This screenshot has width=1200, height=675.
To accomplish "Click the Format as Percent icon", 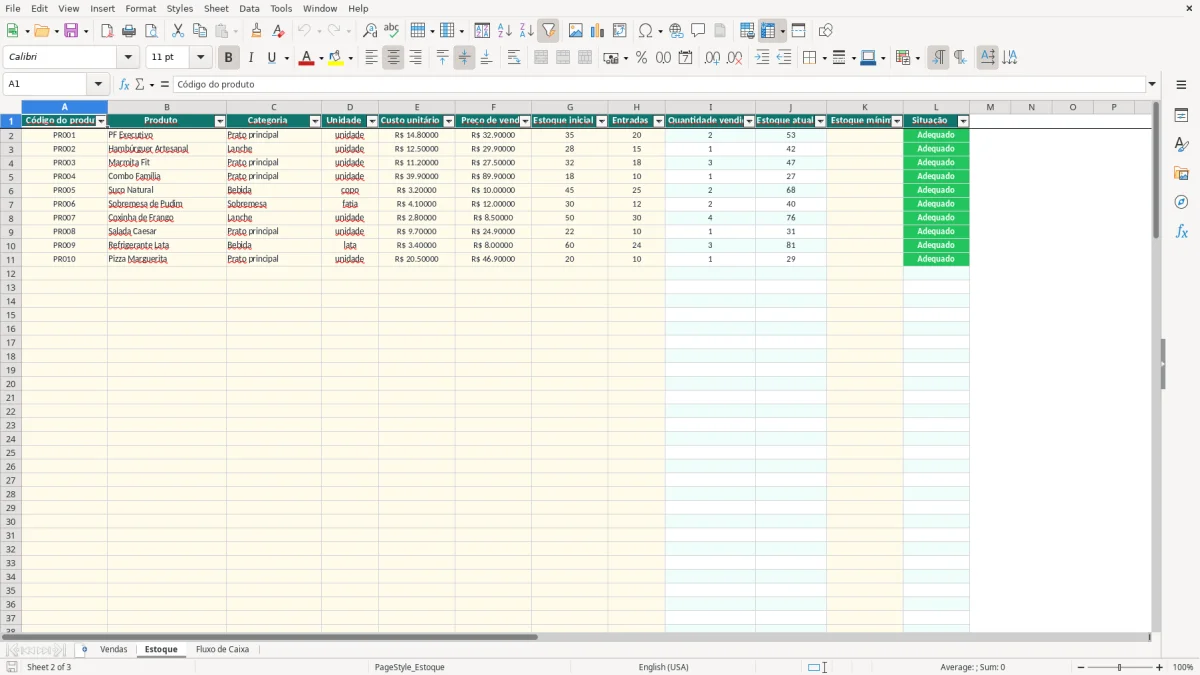I will (641, 58).
